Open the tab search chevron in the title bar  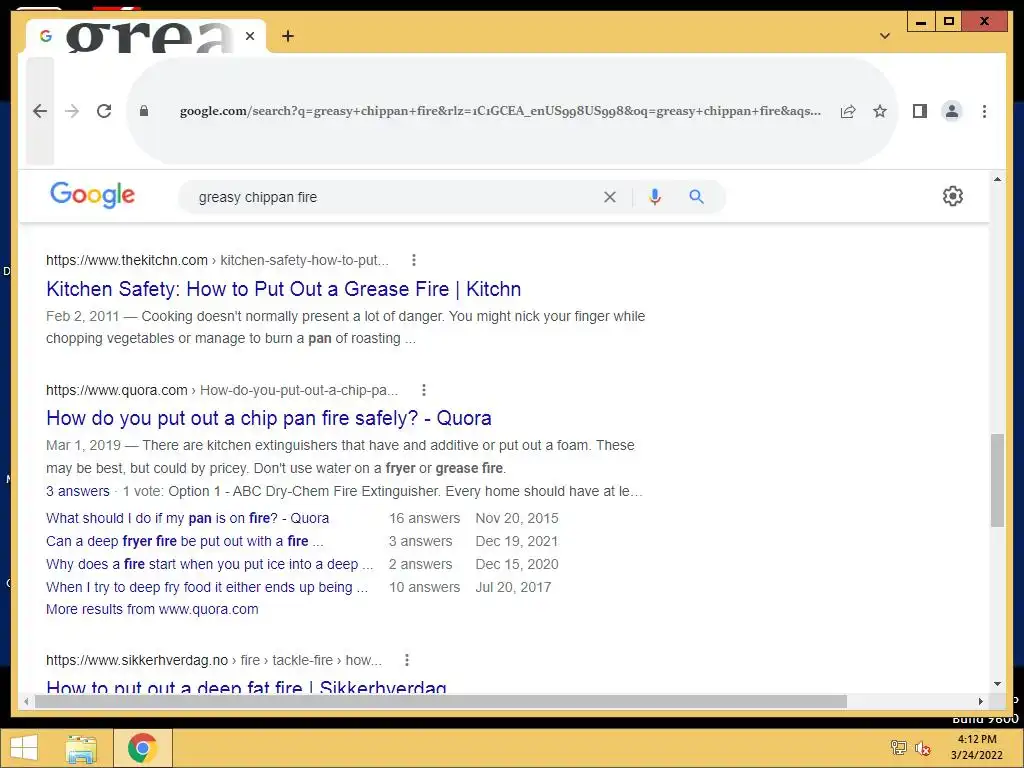click(885, 36)
